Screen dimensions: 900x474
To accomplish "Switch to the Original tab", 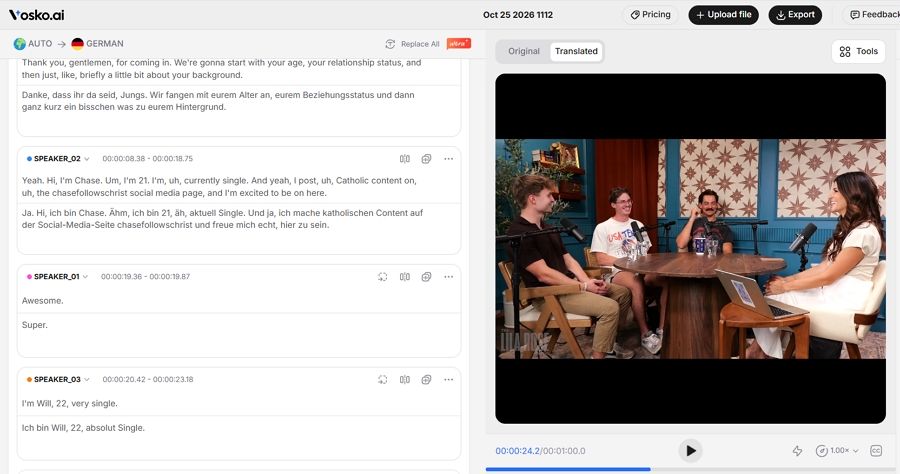I will point(523,51).
